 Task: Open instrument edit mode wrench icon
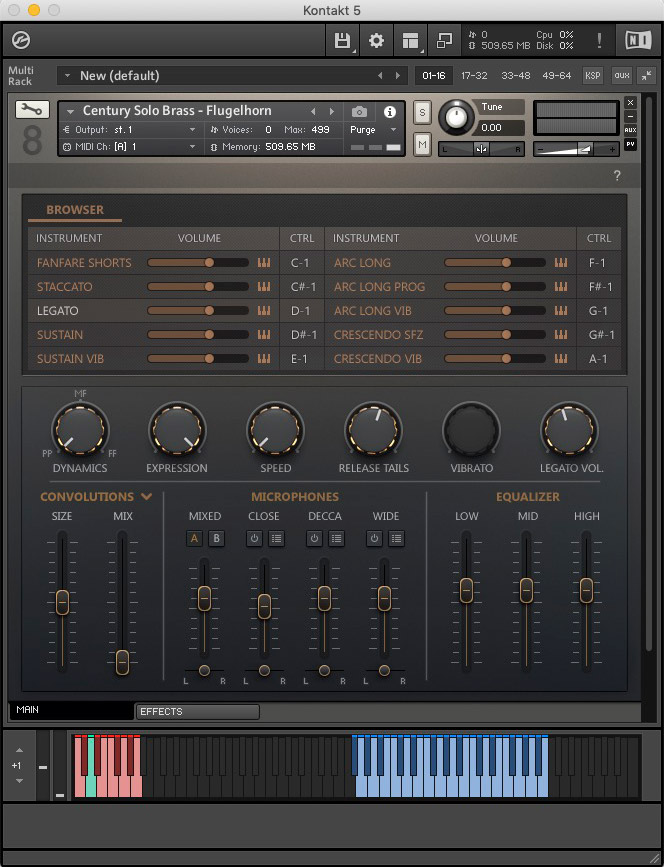(x=32, y=109)
